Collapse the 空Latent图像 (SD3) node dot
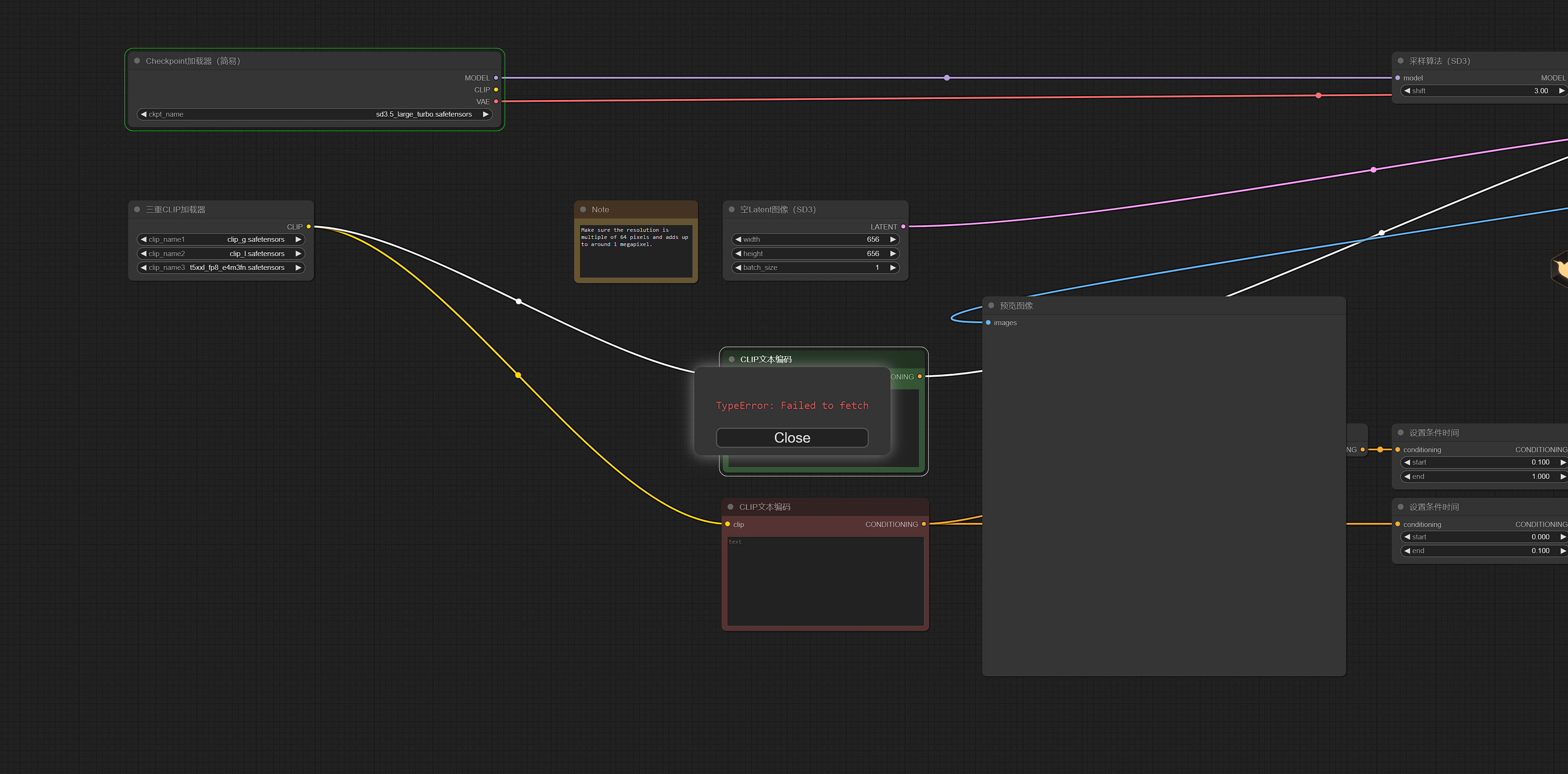This screenshot has width=1568, height=774. point(731,209)
